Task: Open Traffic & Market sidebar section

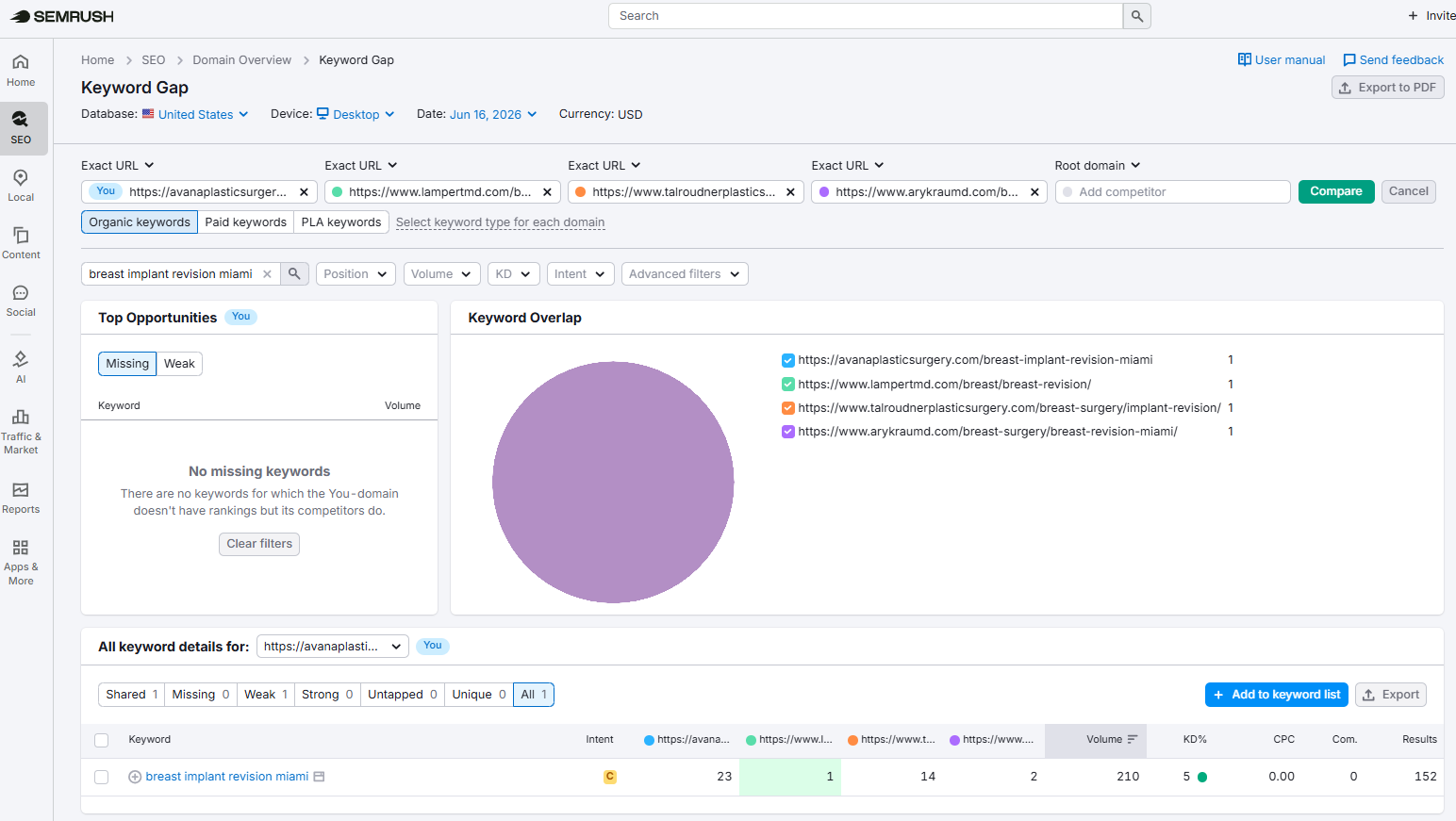Action: (x=21, y=431)
